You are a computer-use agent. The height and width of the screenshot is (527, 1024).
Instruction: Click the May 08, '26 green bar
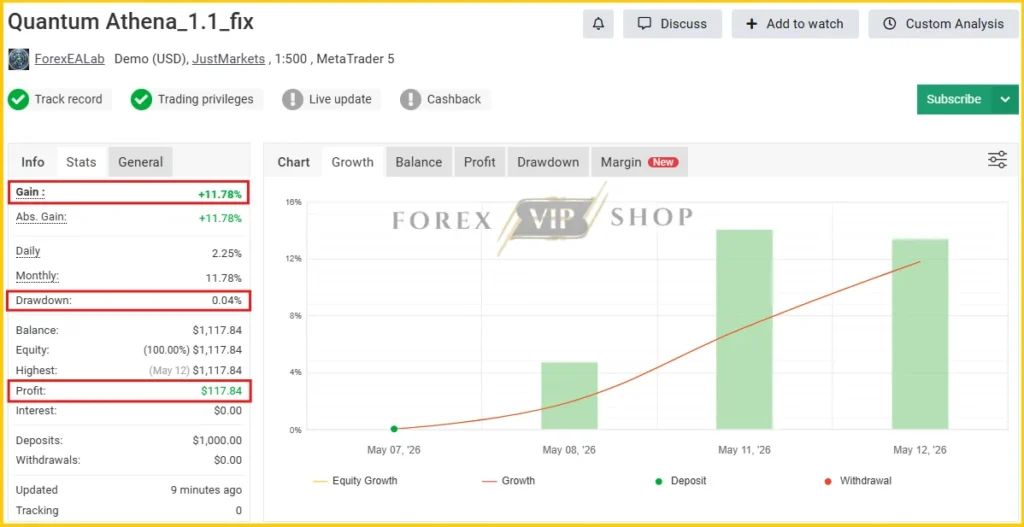click(x=569, y=396)
